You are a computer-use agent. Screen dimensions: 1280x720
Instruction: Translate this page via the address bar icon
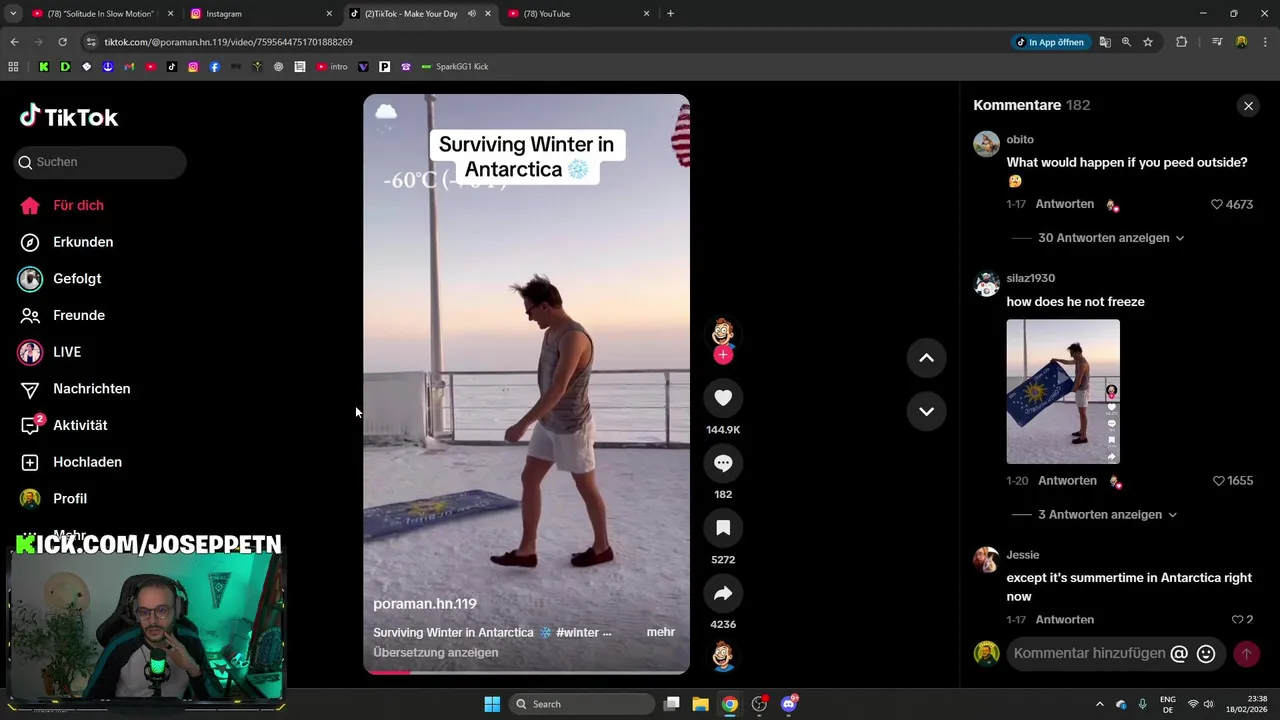(x=1105, y=42)
